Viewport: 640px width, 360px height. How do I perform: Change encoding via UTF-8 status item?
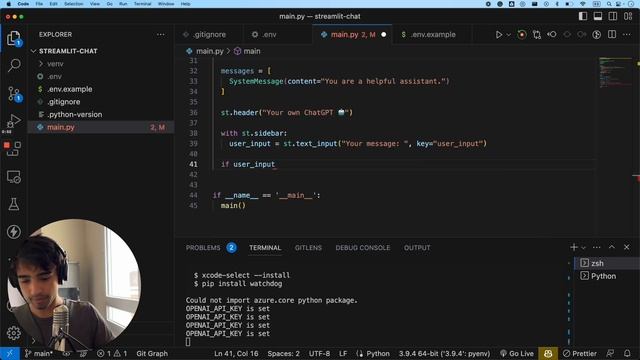(319, 353)
